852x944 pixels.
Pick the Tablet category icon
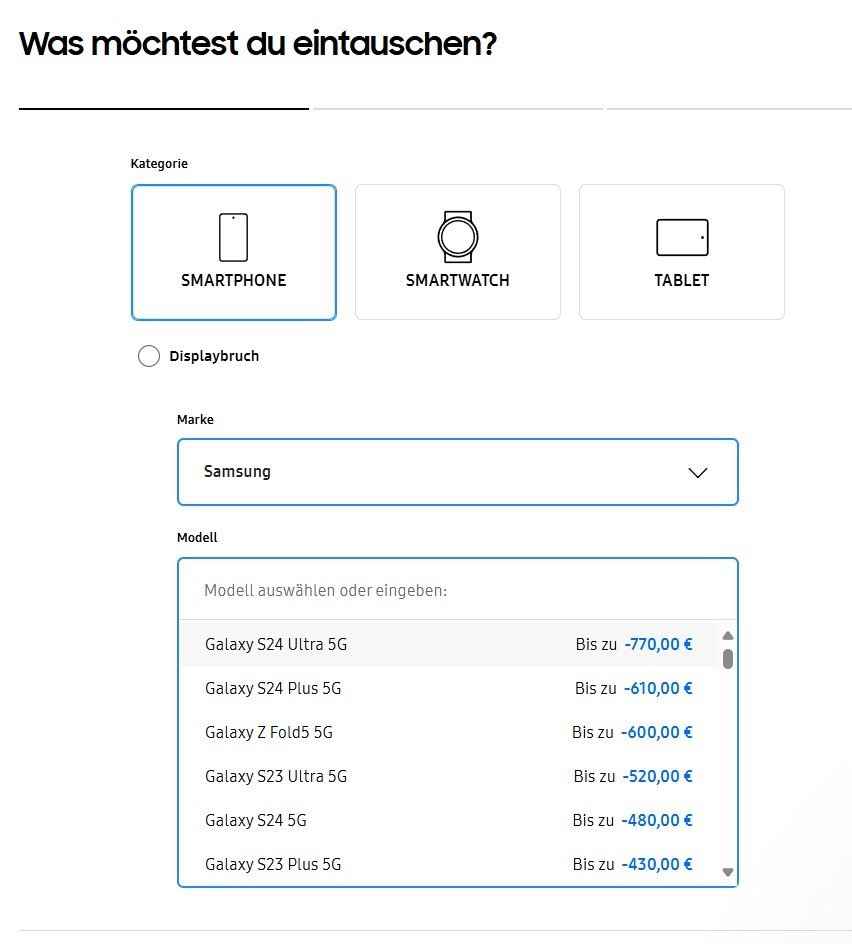682,237
